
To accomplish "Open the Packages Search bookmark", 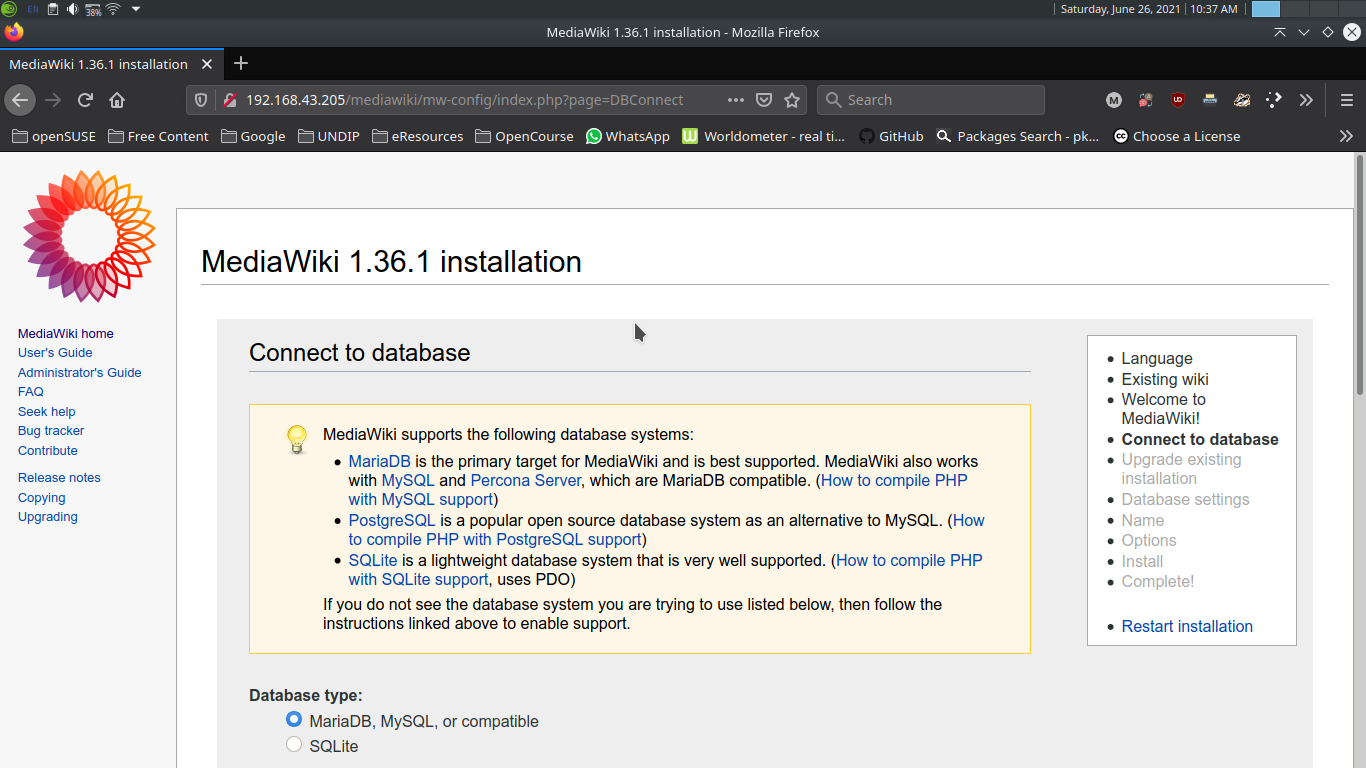I will pos(1018,136).
